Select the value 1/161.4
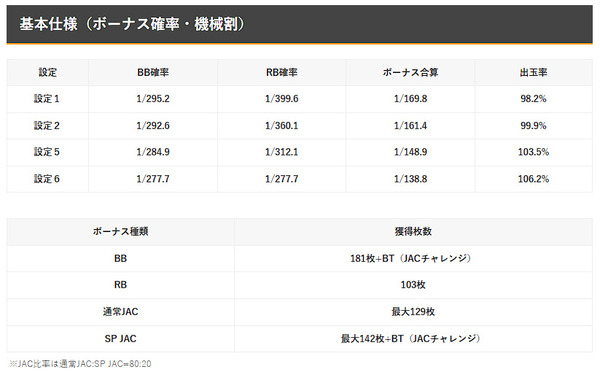Screen dimensions: 600x383 (411, 125)
